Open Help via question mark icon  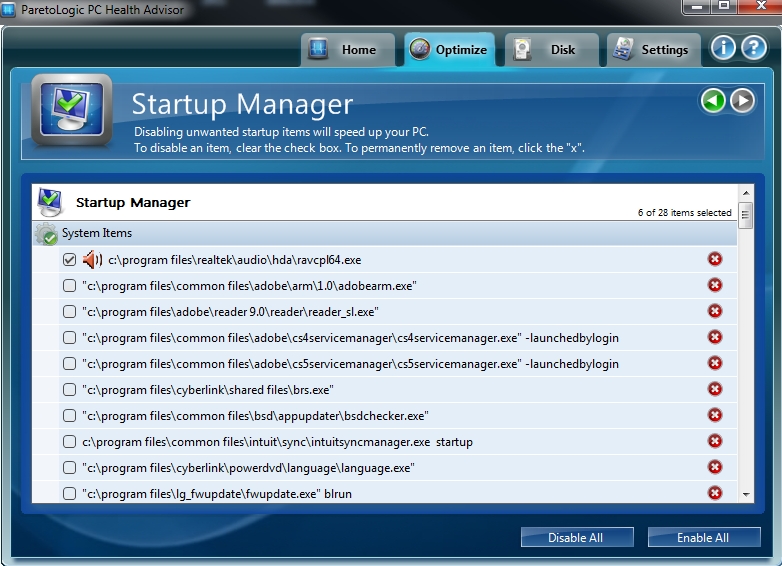[x=754, y=48]
